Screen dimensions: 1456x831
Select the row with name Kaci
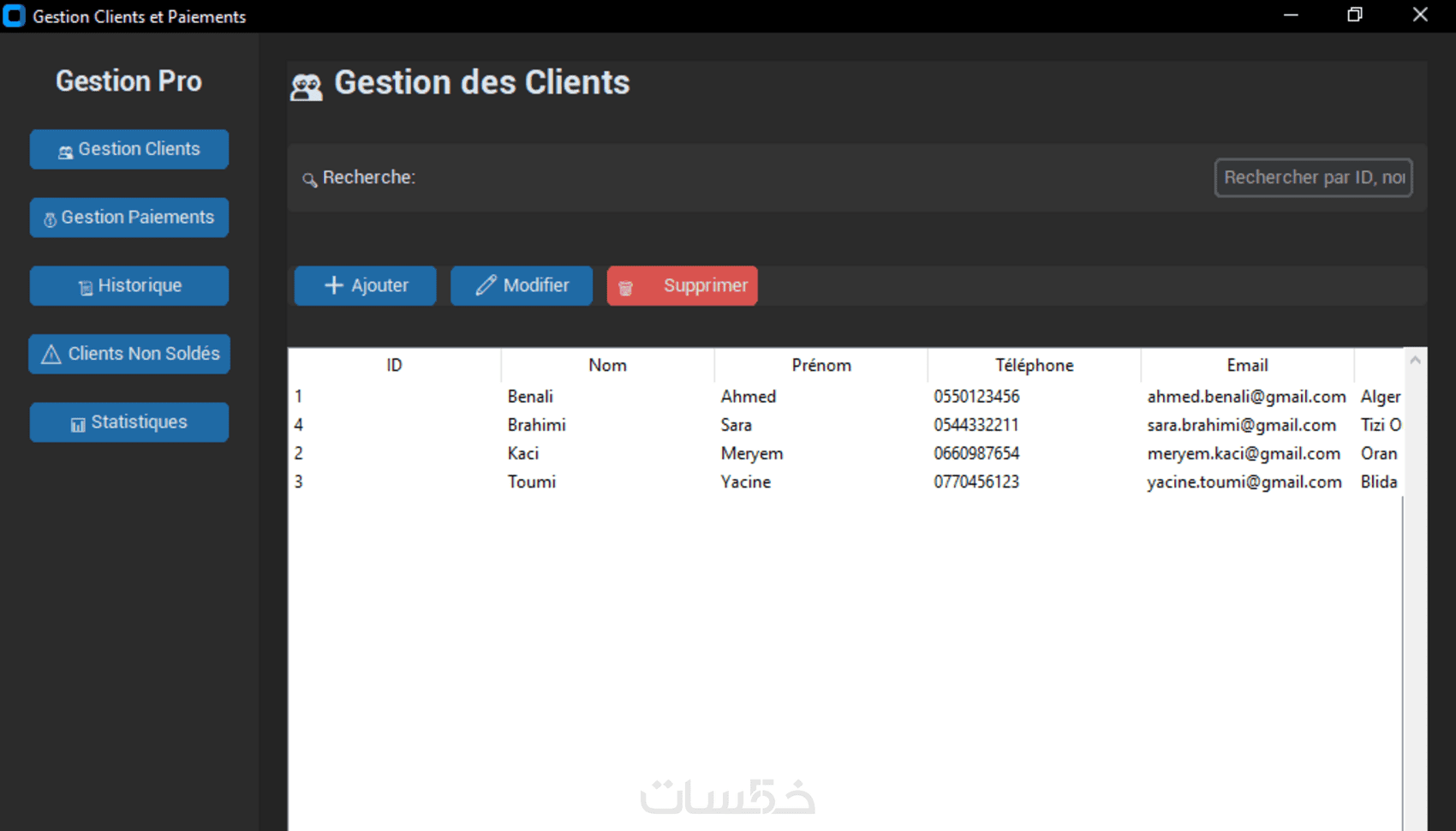(845, 453)
